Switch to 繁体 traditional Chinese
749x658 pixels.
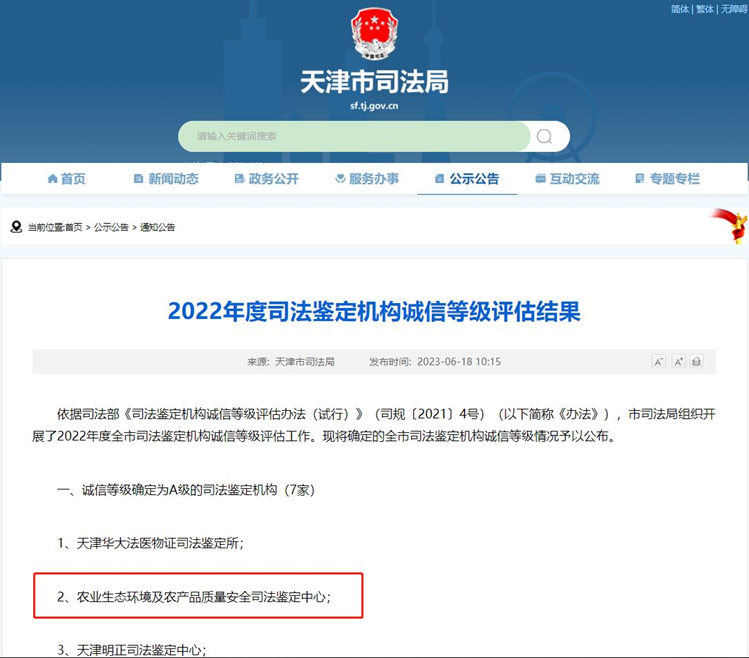click(705, 9)
